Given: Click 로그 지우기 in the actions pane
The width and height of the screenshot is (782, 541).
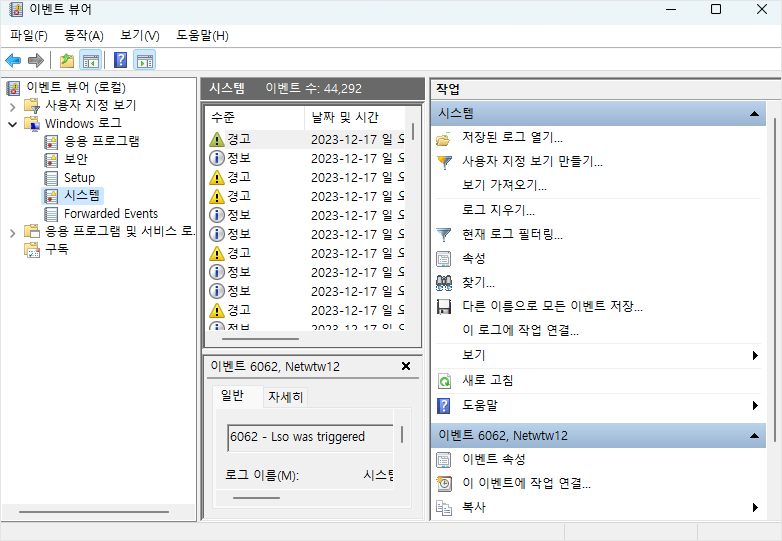Looking at the screenshot, I should click(498, 210).
